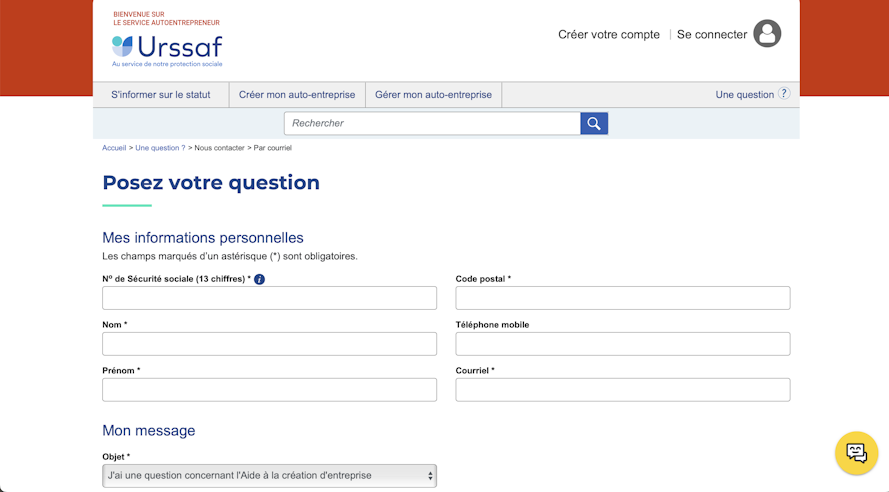
Task: Click Se connecter link
Action: point(712,35)
